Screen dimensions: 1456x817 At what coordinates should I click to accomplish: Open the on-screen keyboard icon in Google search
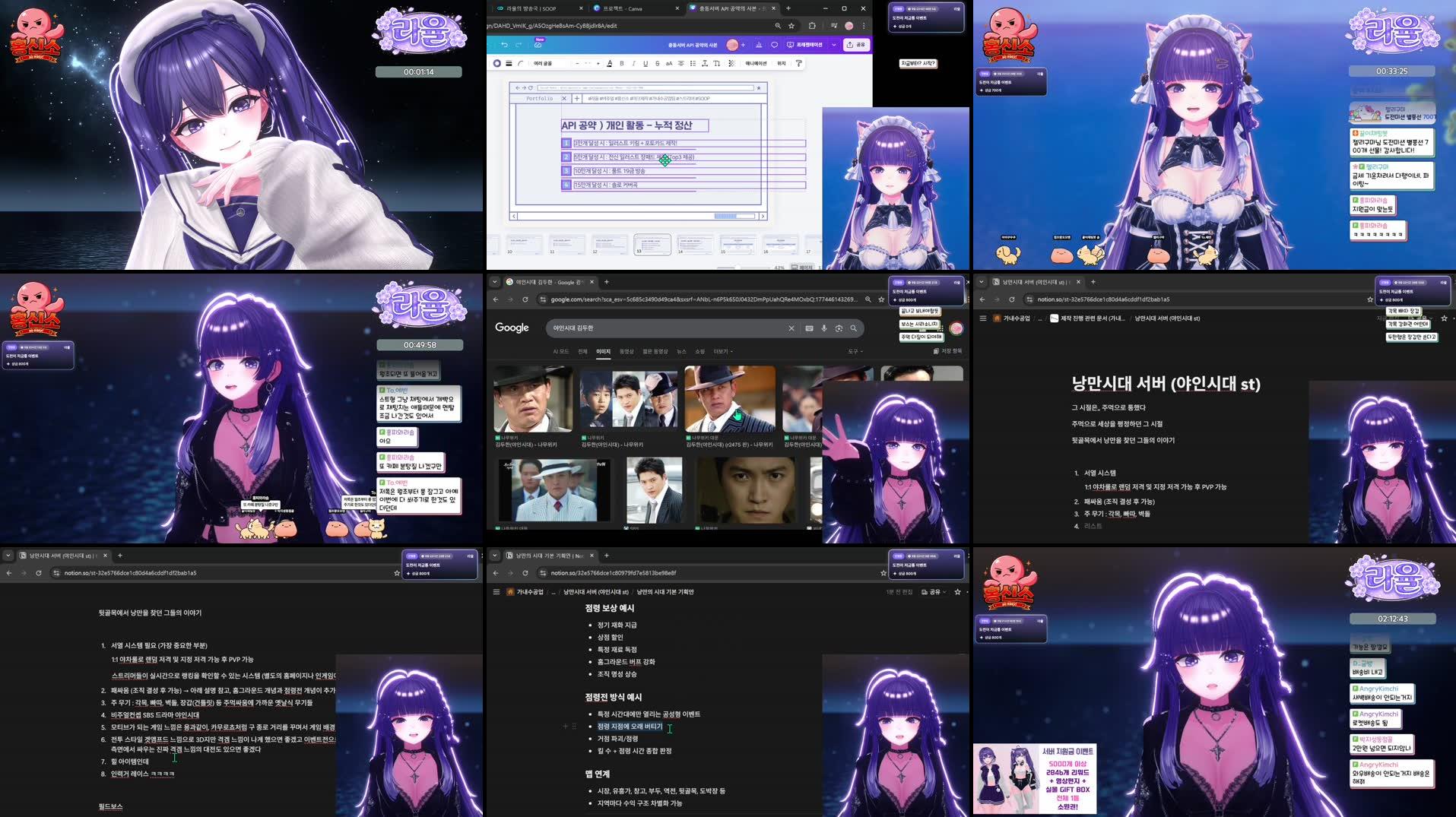808,328
